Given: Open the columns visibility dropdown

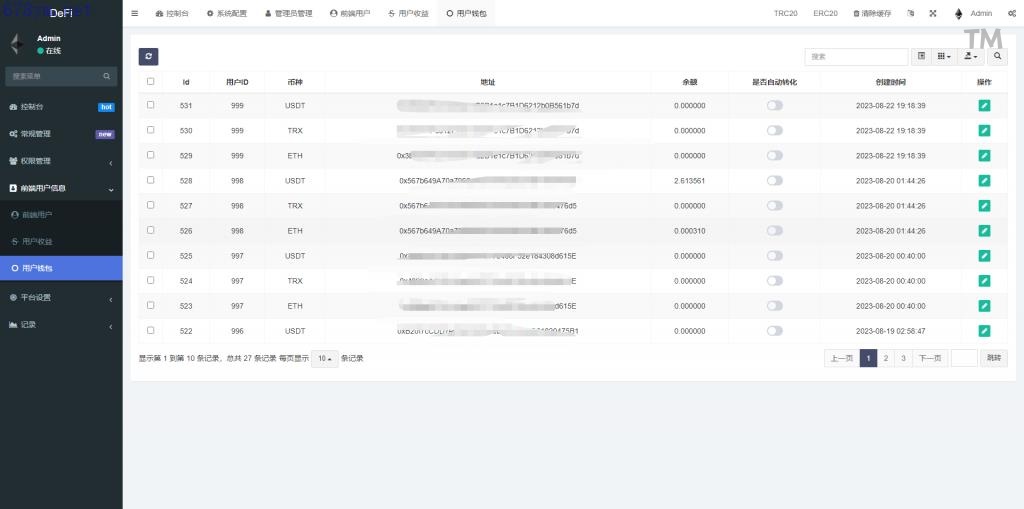Looking at the screenshot, I should (944, 57).
